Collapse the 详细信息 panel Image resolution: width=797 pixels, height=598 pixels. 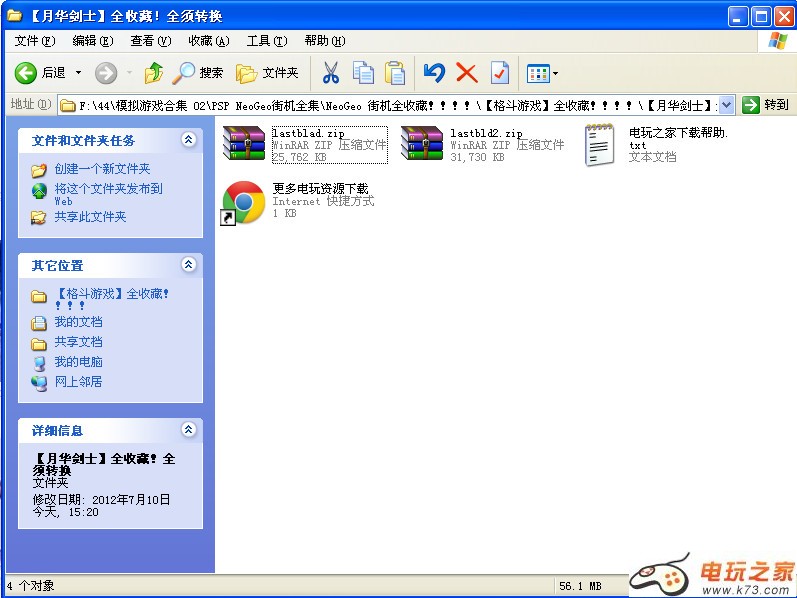(x=189, y=430)
